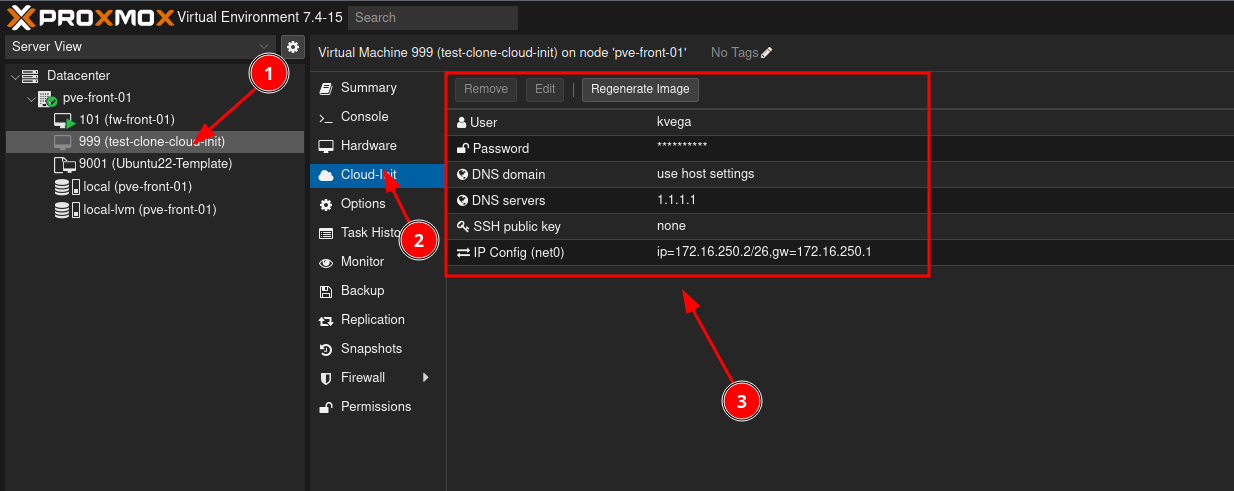Select the 999 (test-clone-cloud-init) VM

click(x=150, y=142)
